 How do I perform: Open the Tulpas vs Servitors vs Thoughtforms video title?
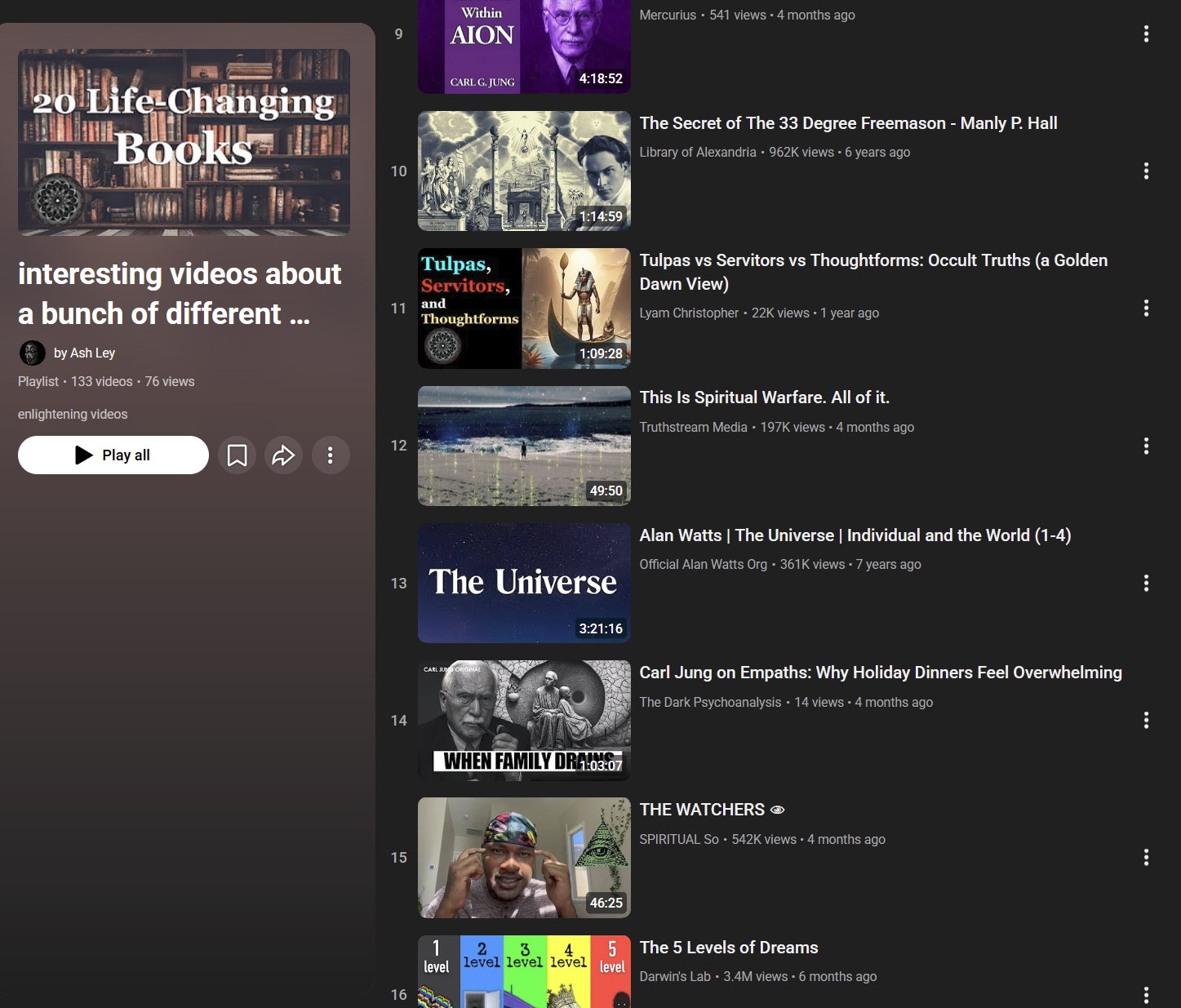coord(873,272)
